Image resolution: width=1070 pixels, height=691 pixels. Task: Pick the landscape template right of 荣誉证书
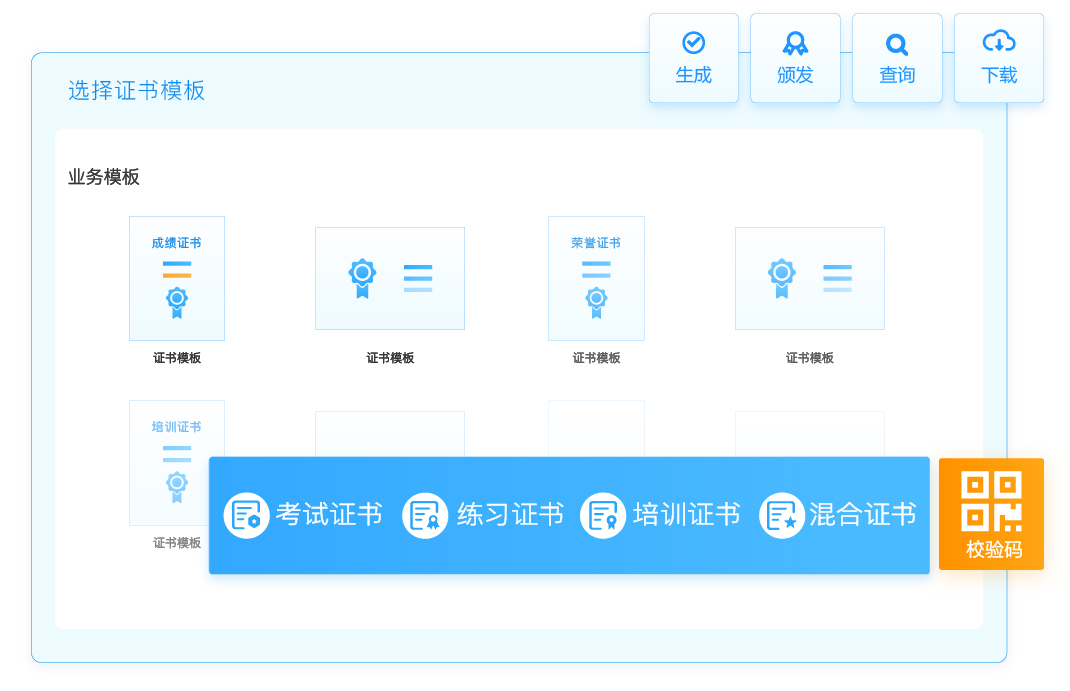810,278
